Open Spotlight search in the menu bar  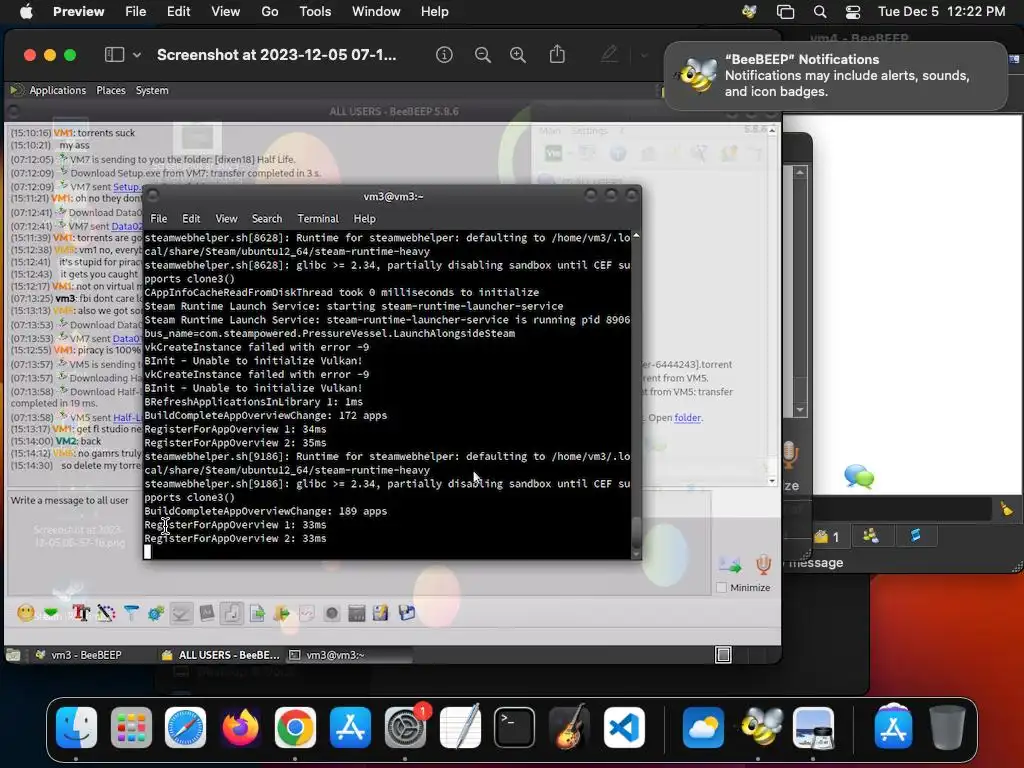(820, 12)
